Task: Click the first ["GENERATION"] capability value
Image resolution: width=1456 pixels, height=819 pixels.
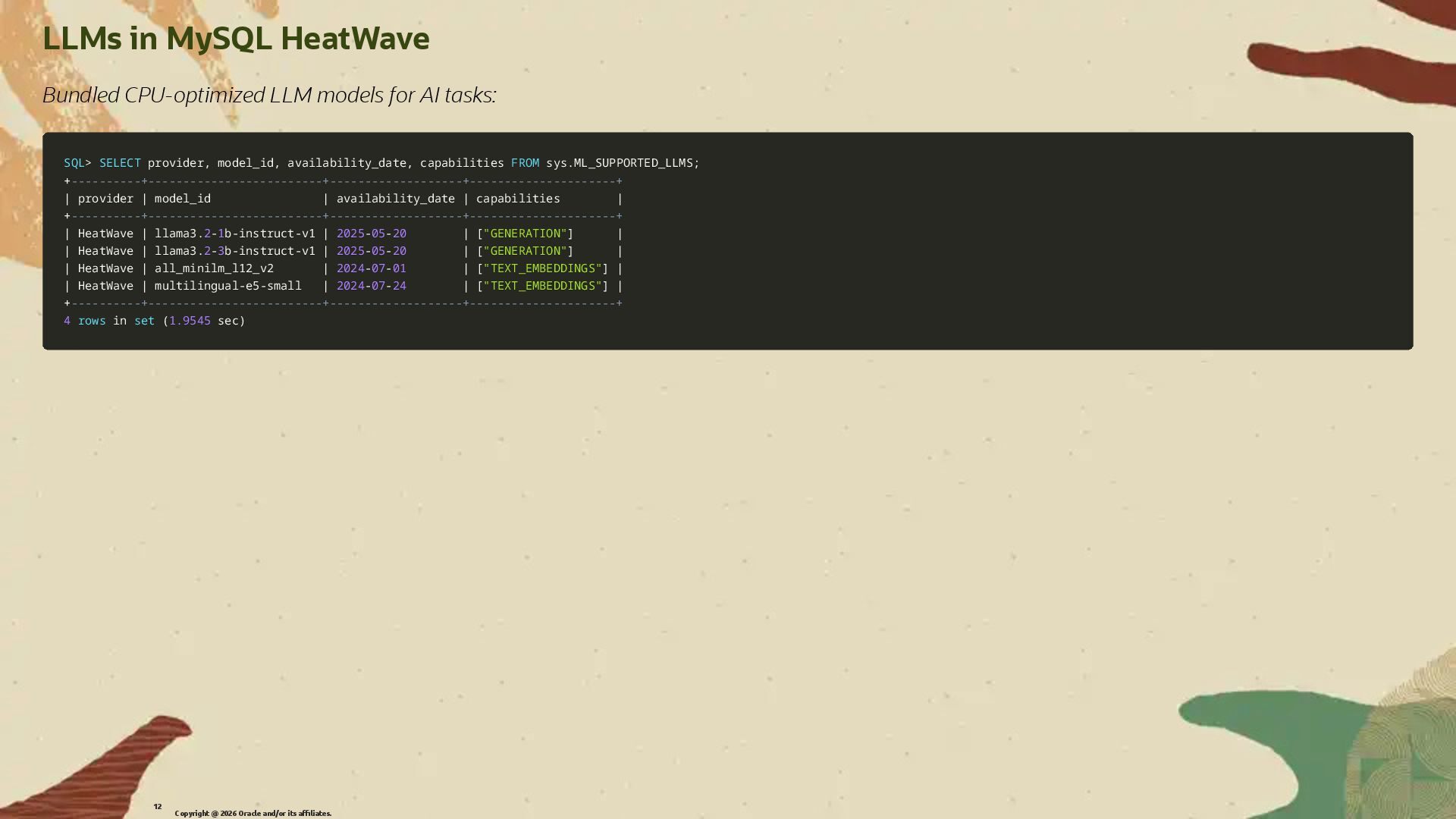Action: (525, 234)
